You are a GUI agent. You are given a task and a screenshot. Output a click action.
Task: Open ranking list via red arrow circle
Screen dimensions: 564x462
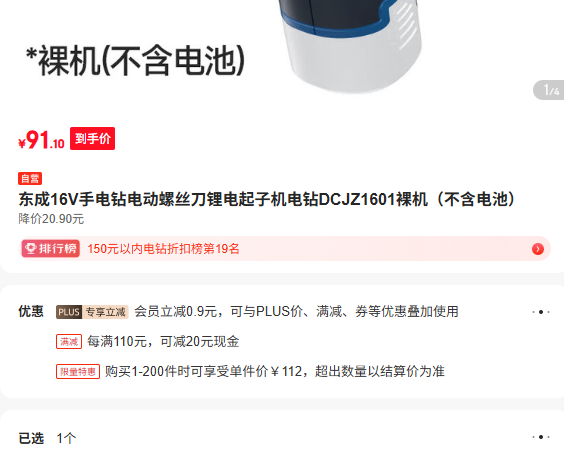pyautogui.click(x=538, y=249)
